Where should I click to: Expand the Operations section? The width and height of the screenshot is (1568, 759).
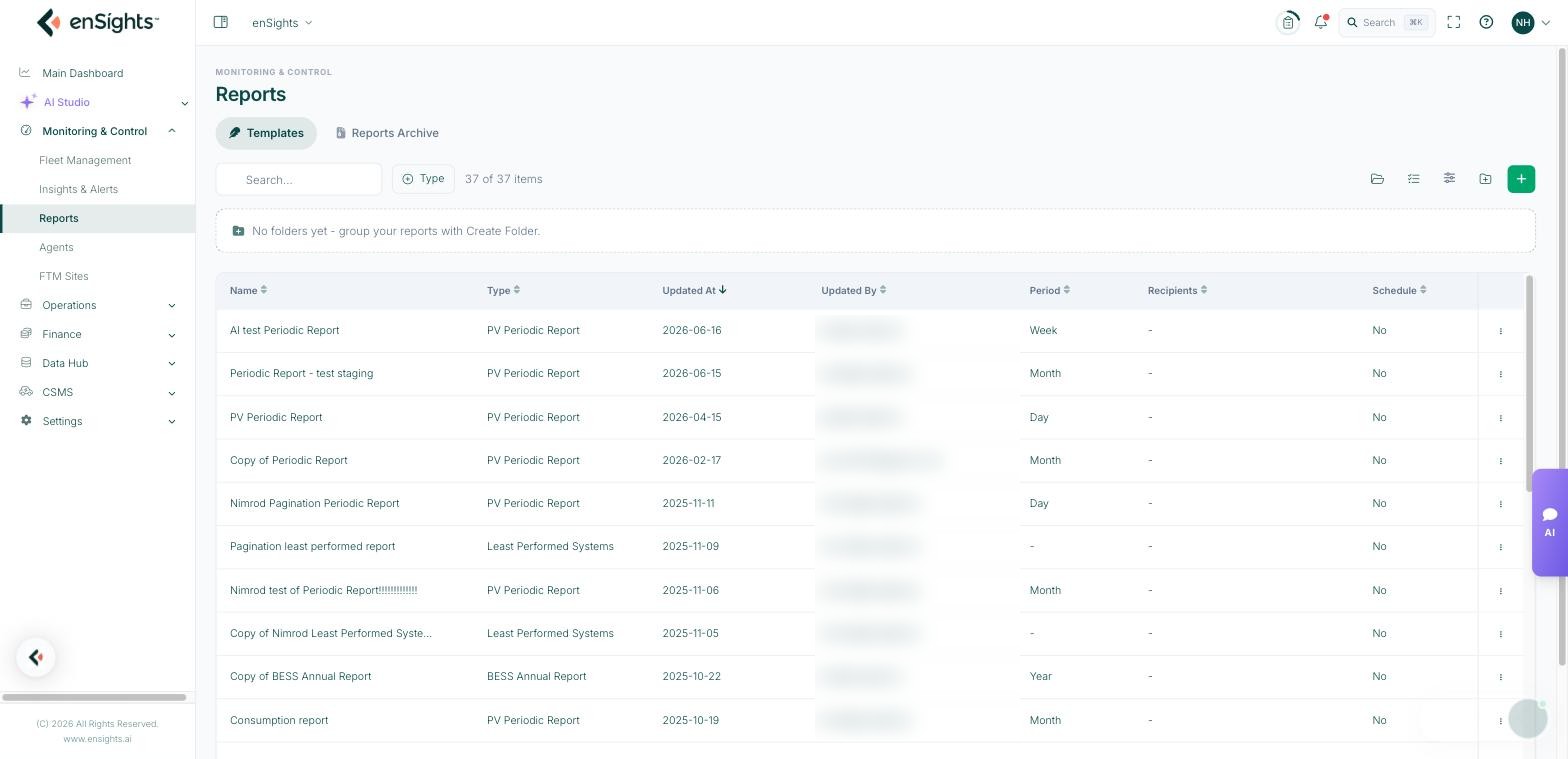coord(172,306)
